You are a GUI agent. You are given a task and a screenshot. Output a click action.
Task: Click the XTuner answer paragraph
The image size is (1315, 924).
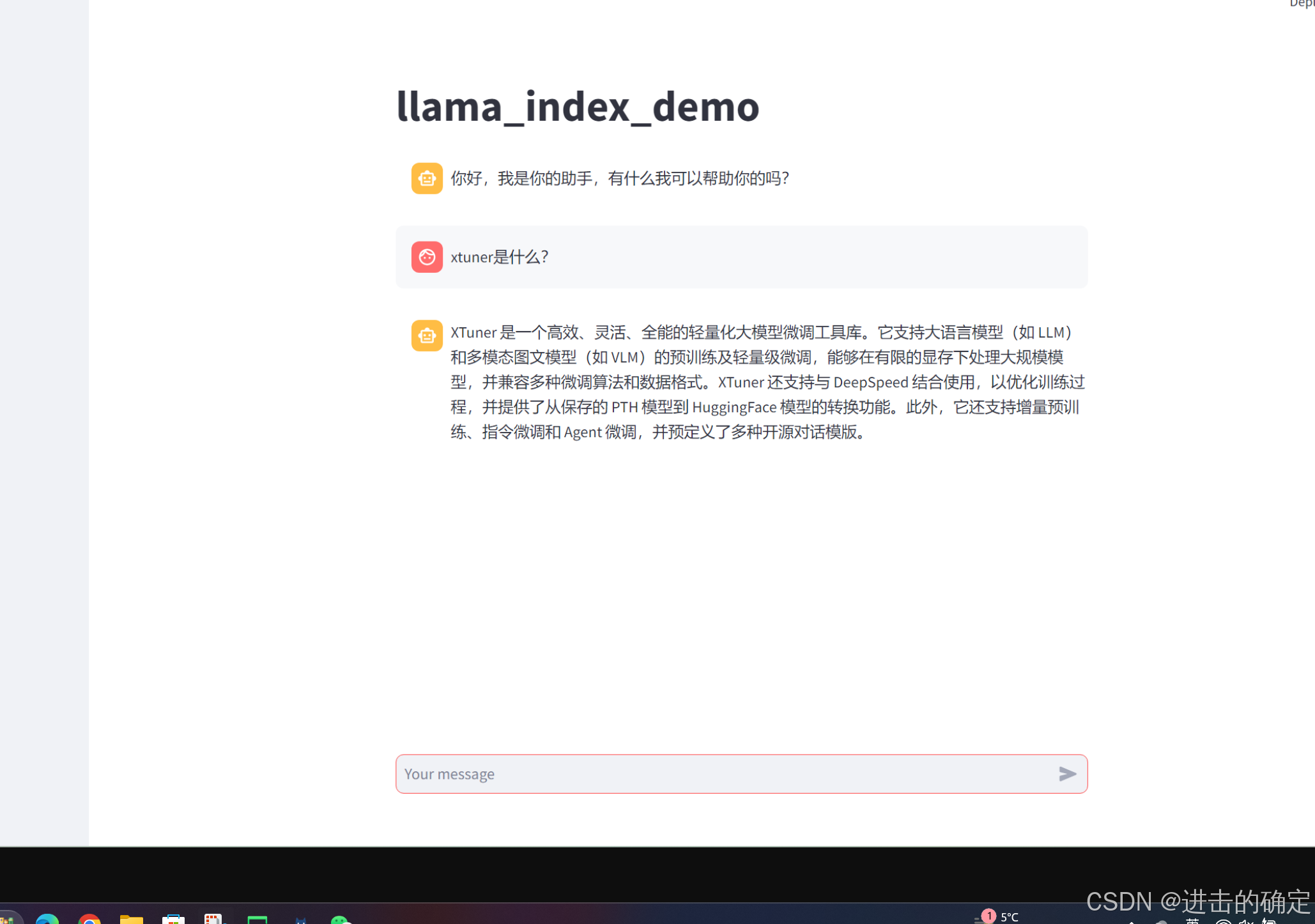(767, 382)
